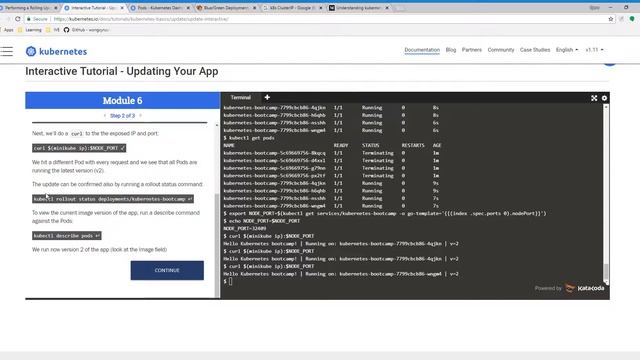Open the English language dropdown
The height and width of the screenshot is (360, 640).
point(567,50)
